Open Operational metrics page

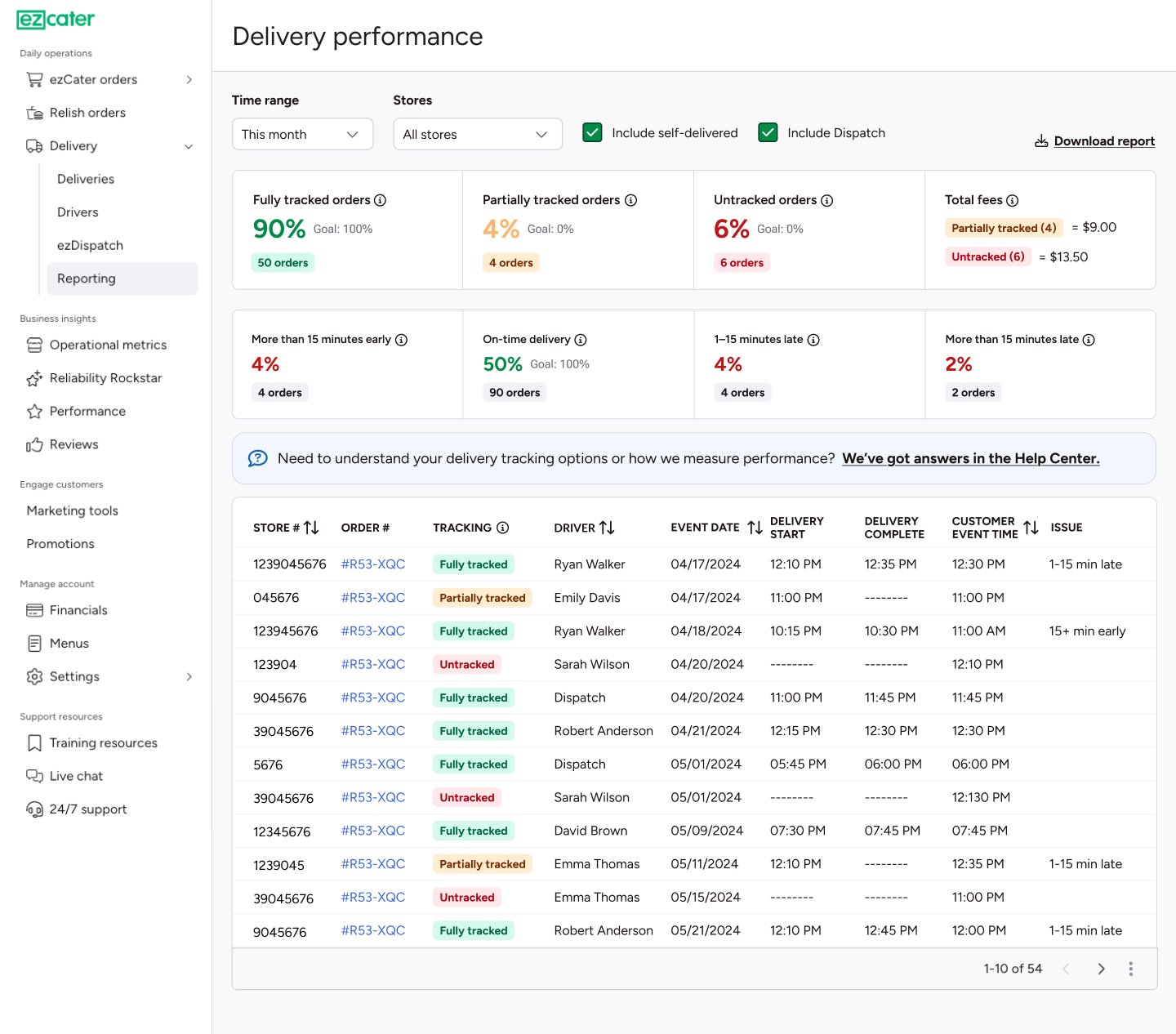[107, 345]
